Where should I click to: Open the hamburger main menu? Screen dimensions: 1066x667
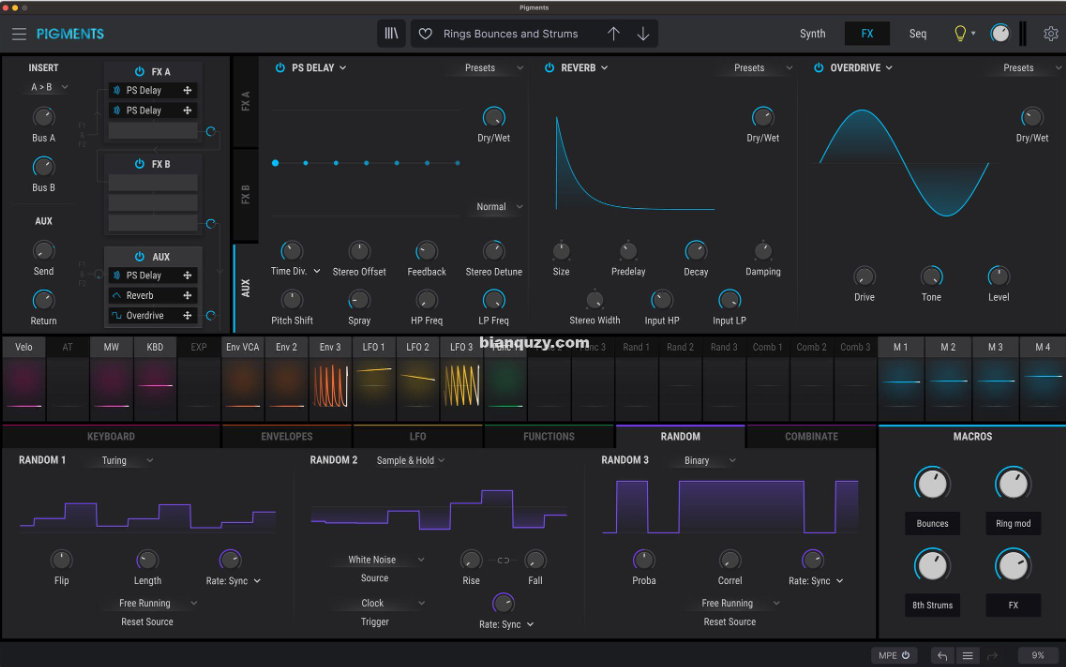[x=19, y=34]
